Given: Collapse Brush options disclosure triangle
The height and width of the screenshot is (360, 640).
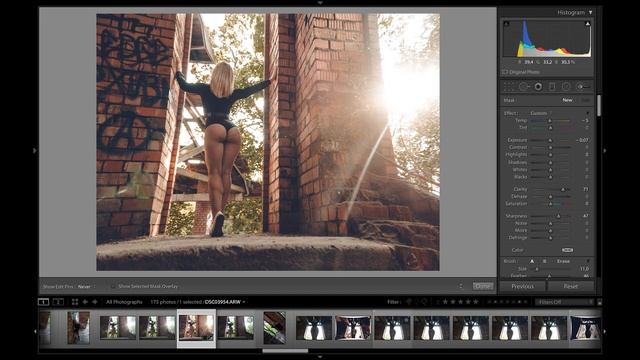Looking at the screenshot, I should 588,261.
